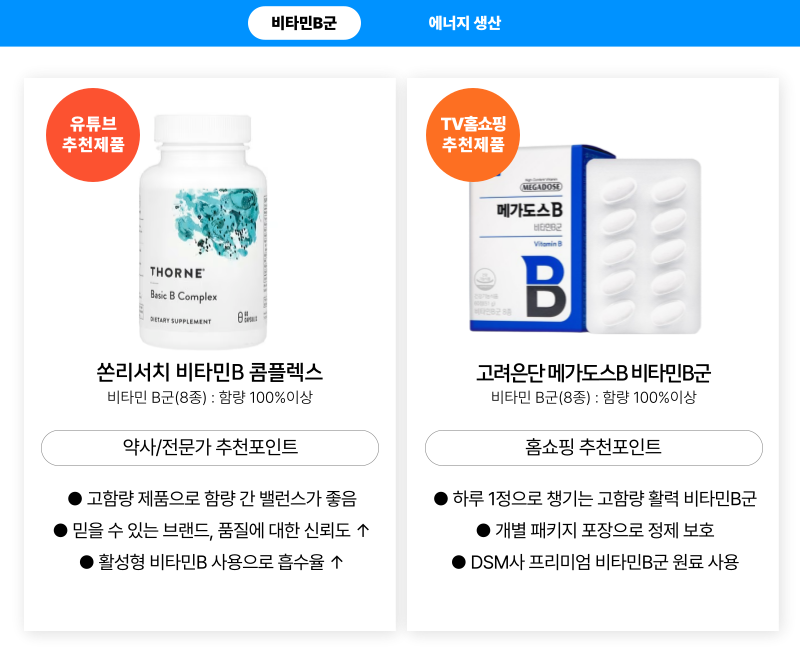This screenshot has width=800, height=650.
Task: Click the 홈쇼핑 추천포인트 button
Action: pyautogui.click(x=593, y=447)
